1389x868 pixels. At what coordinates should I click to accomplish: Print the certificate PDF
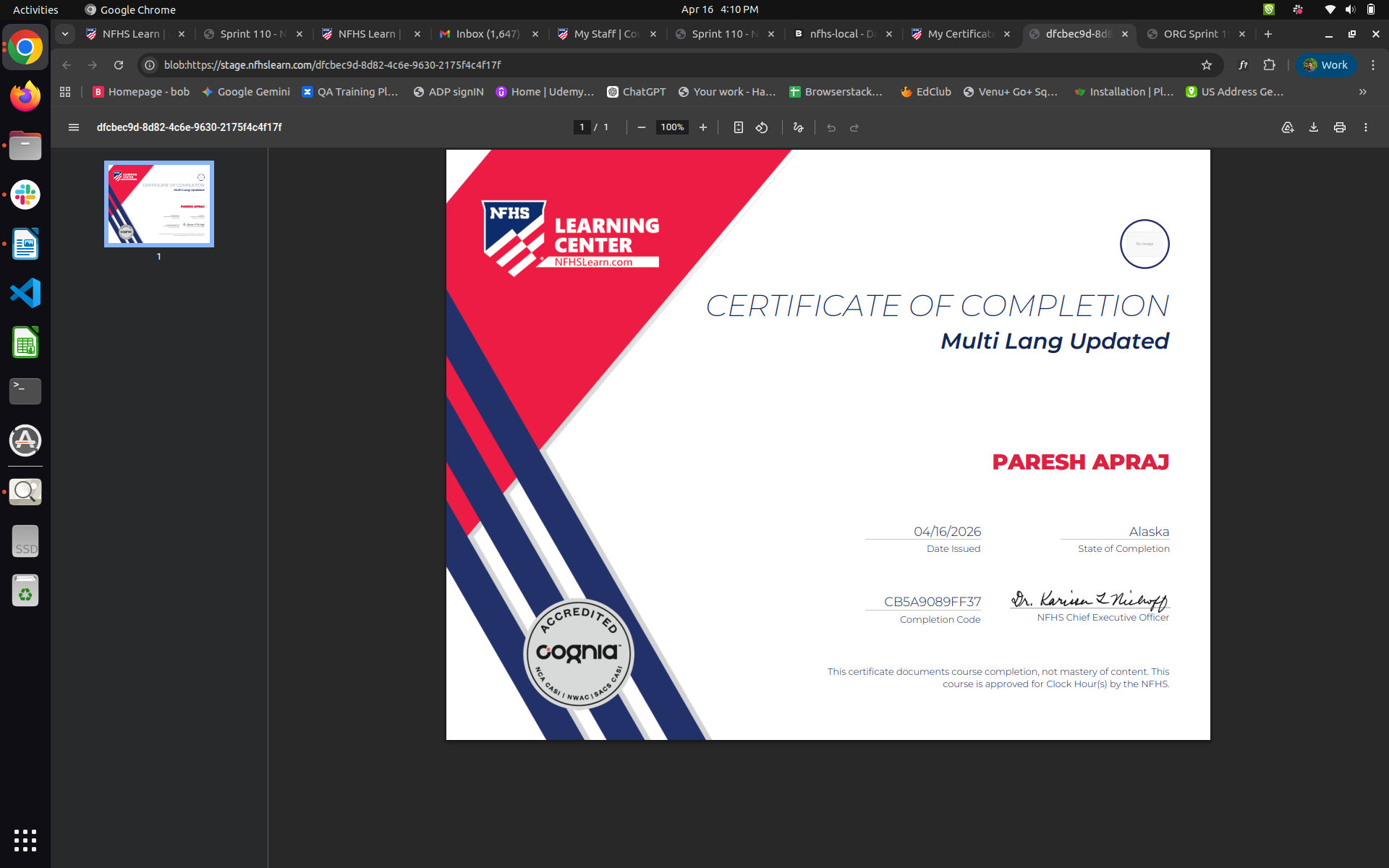(x=1340, y=127)
